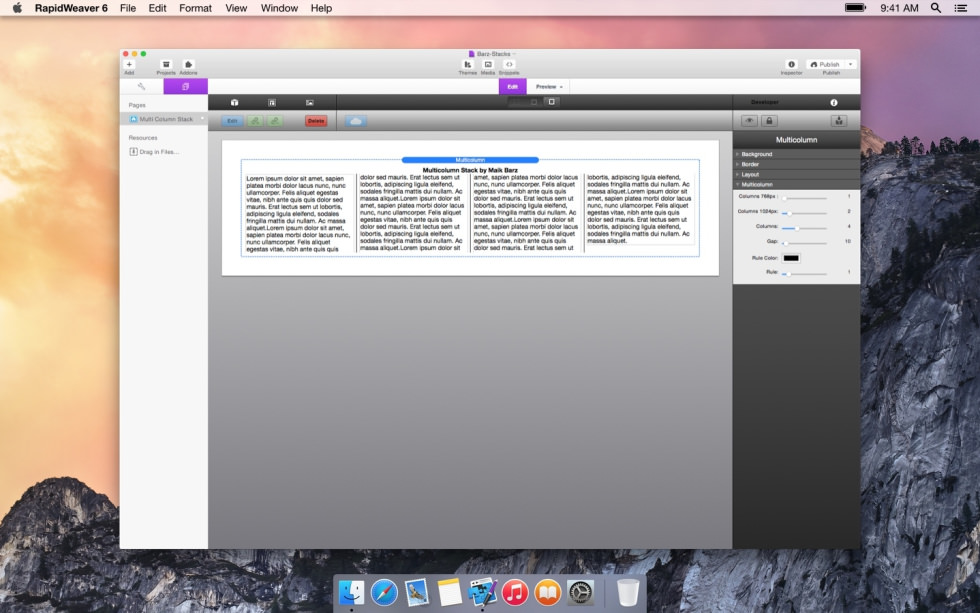Image resolution: width=980 pixels, height=613 pixels.
Task: Open the Format menu
Action: coord(195,8)
